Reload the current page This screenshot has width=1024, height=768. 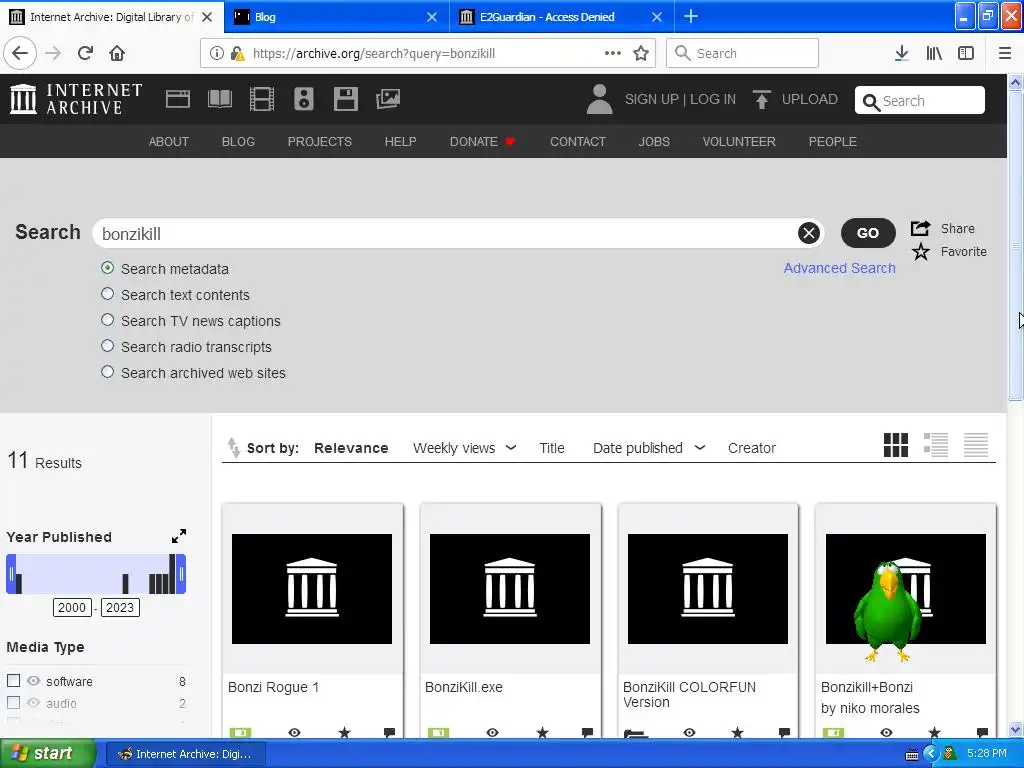coord(86,54)
